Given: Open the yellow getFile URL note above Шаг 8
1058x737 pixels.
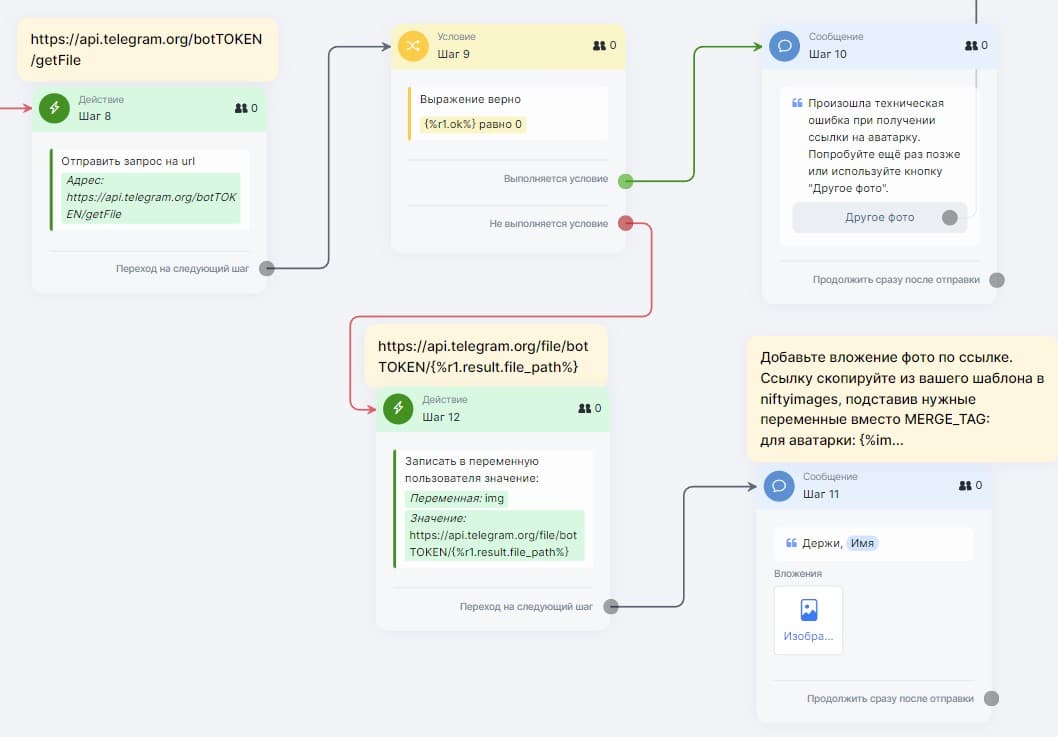Looking at the screenshot, I should pyautogui.click(x=147, y=50).
